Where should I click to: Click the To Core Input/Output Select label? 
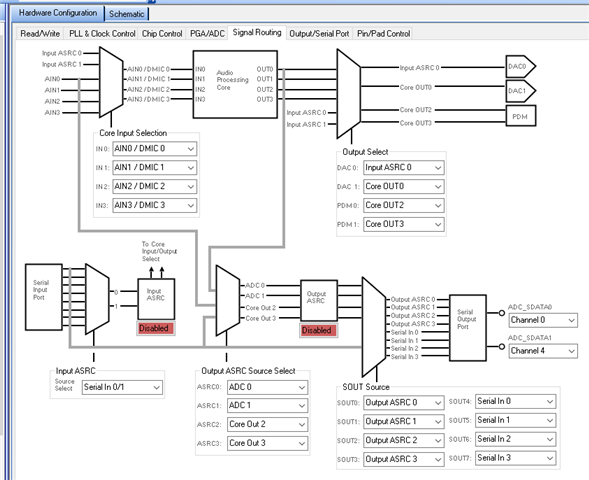pos(159,251)
